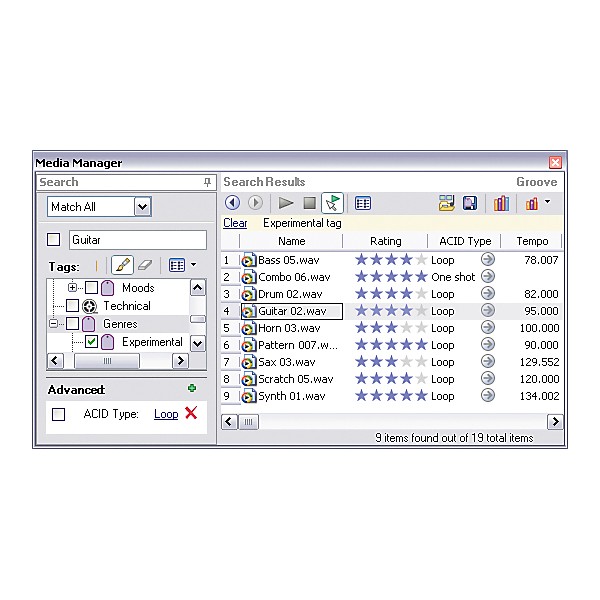
Task: Click the arrow icon in Horn 03.wav row
Action: (x=488, y=327)
